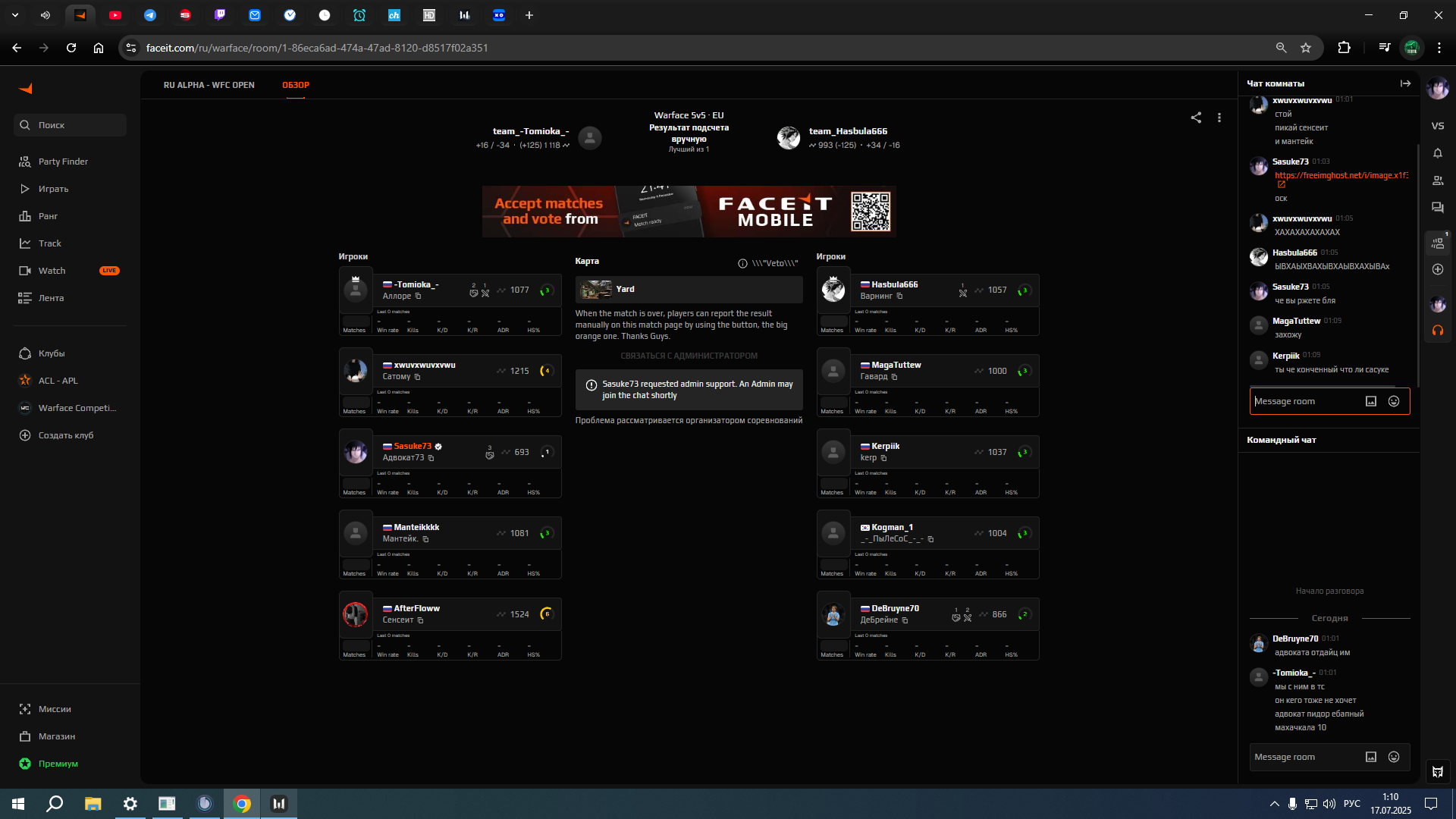This screenshot has width=1456, height=819.
Task: Click the plus icon in right sidebar
Action: (x=1438, y=269)
